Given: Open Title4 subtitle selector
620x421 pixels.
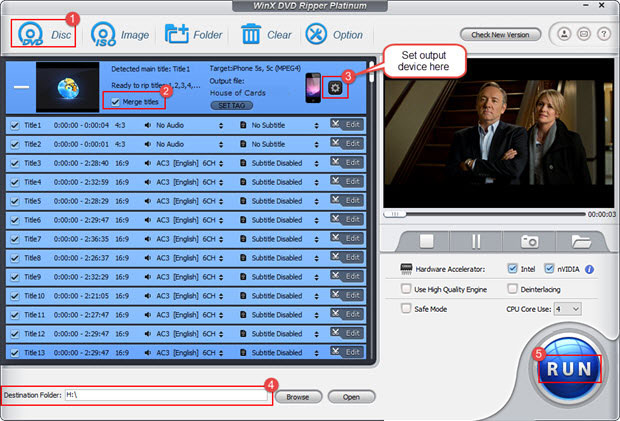Looking at the screenshot, I should coord(316,182).
